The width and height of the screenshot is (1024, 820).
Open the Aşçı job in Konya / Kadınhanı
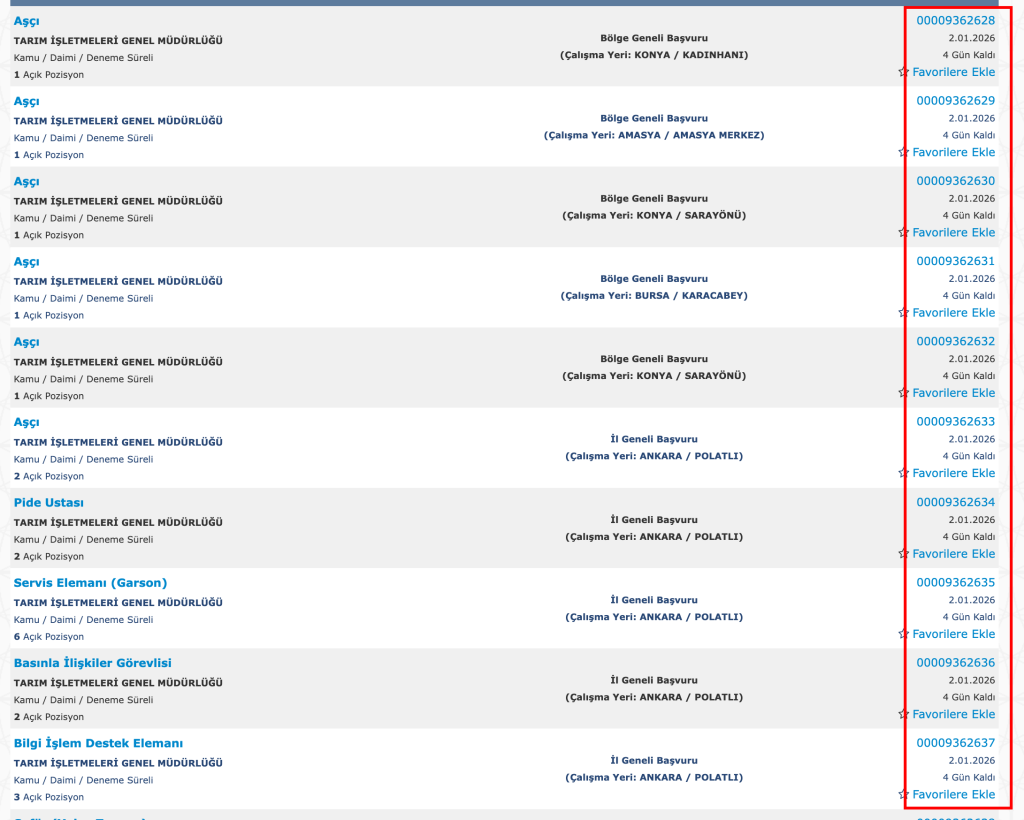tap(27, 21)
